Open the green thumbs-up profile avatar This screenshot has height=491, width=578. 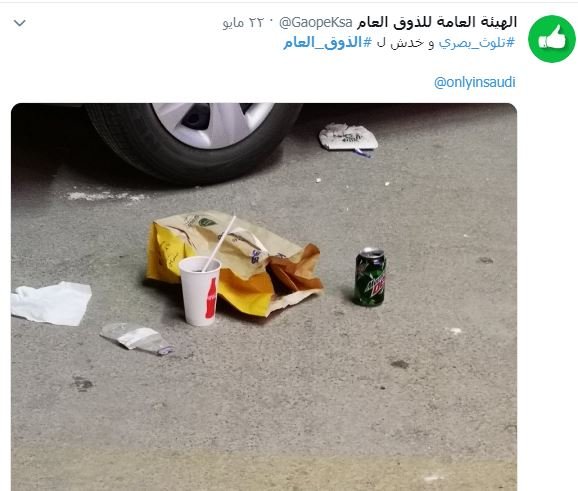[551, 38]
